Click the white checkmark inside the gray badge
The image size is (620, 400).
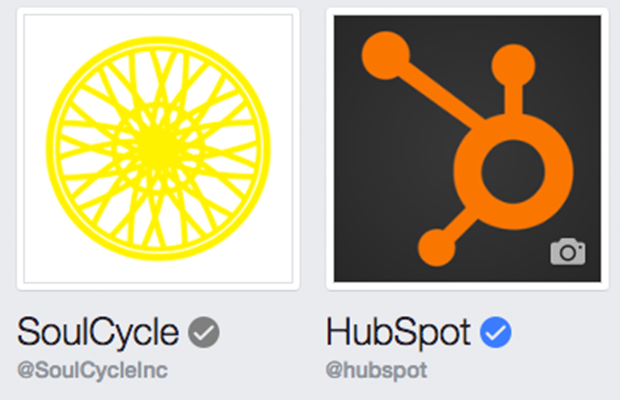point(204,333)
